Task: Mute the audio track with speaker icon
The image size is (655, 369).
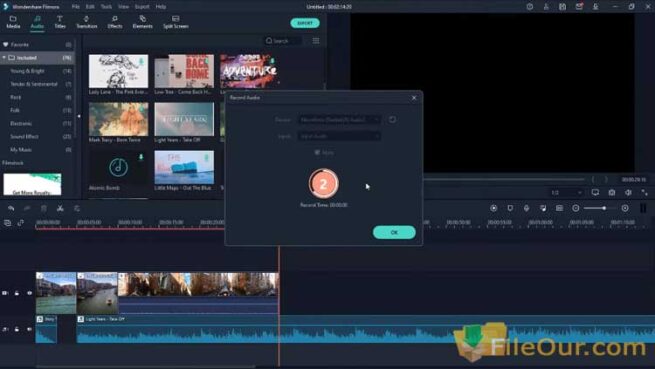Action: 29,329
